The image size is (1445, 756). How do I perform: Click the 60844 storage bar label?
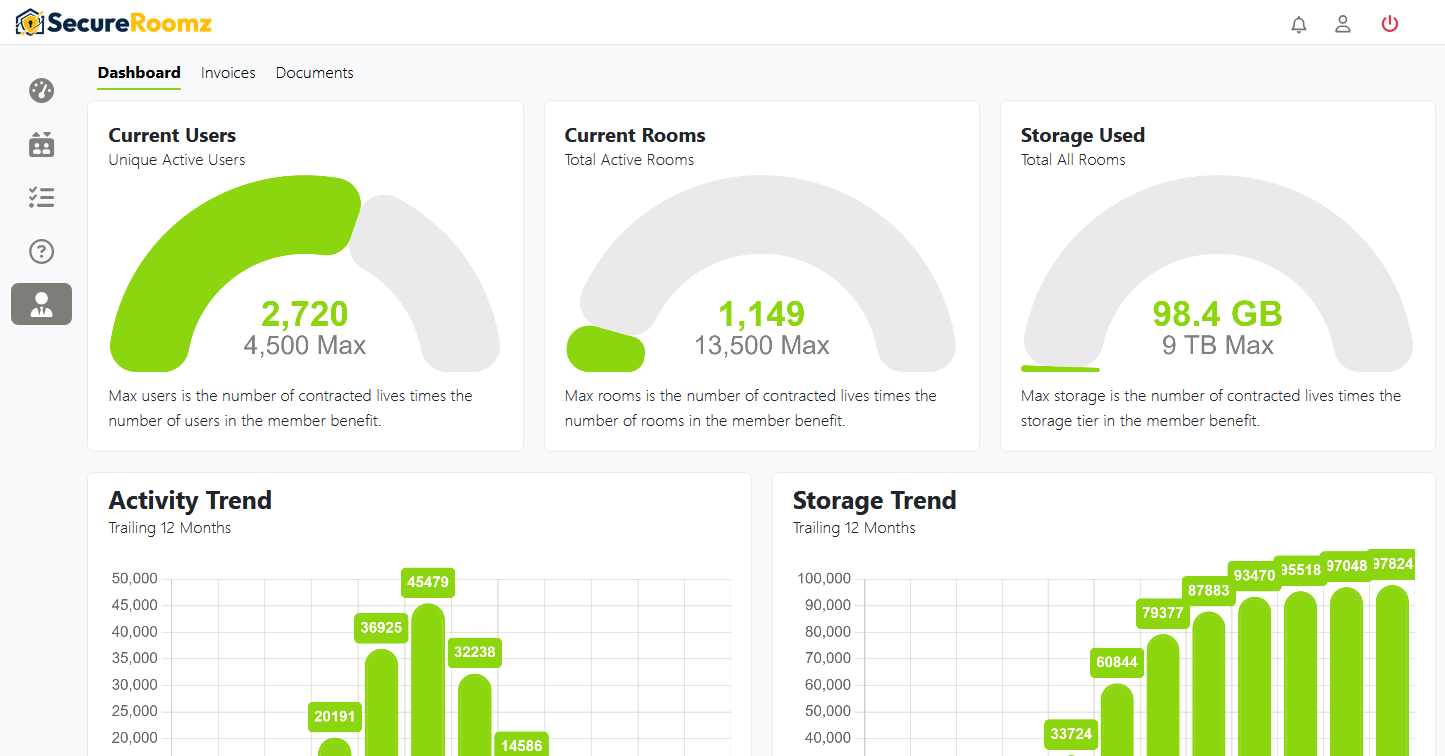[x=1117, y=662]
